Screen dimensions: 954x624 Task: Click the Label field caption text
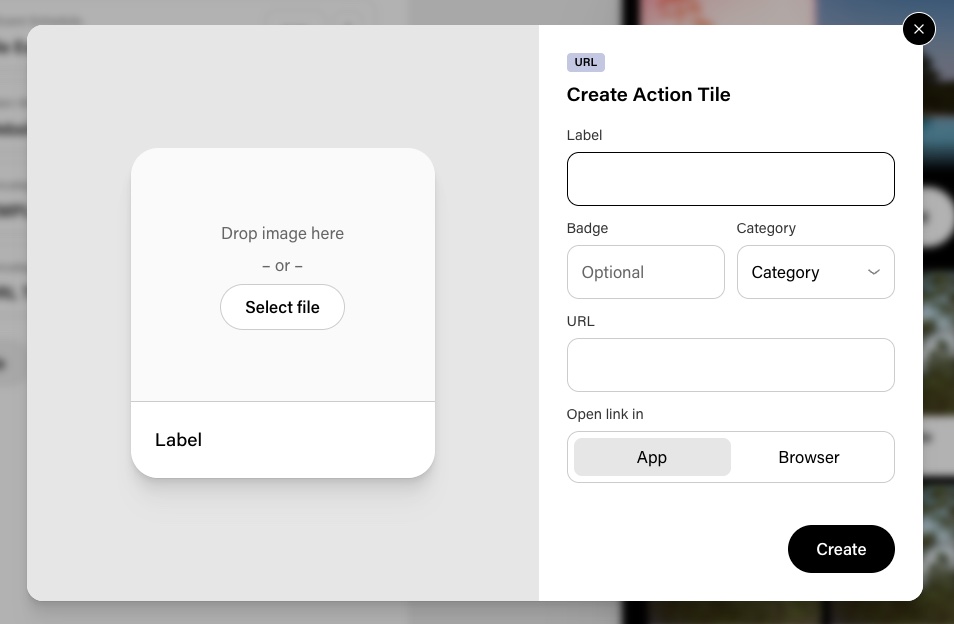[584, 135]
